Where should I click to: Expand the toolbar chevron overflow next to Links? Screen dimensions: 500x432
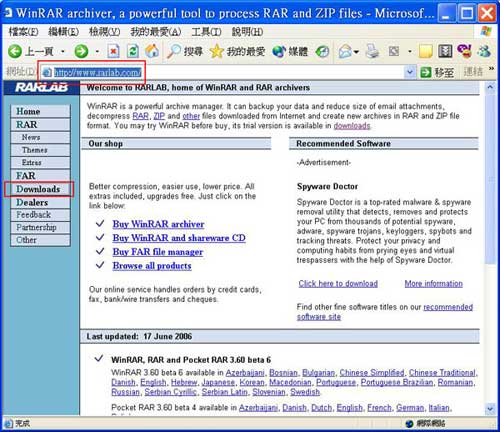coord(491,69)
